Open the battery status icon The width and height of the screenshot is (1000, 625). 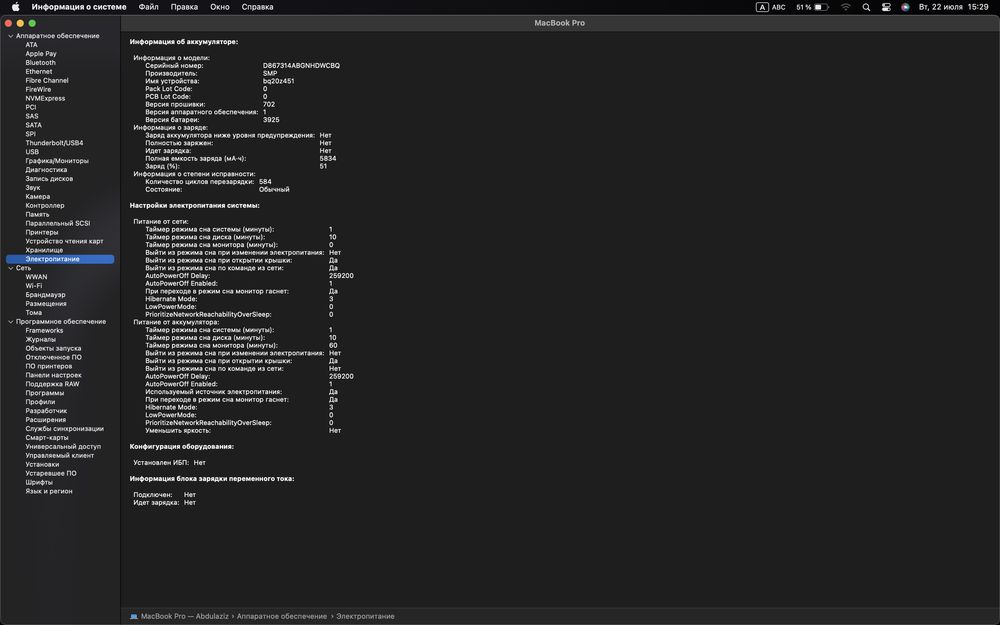(821, 7)
